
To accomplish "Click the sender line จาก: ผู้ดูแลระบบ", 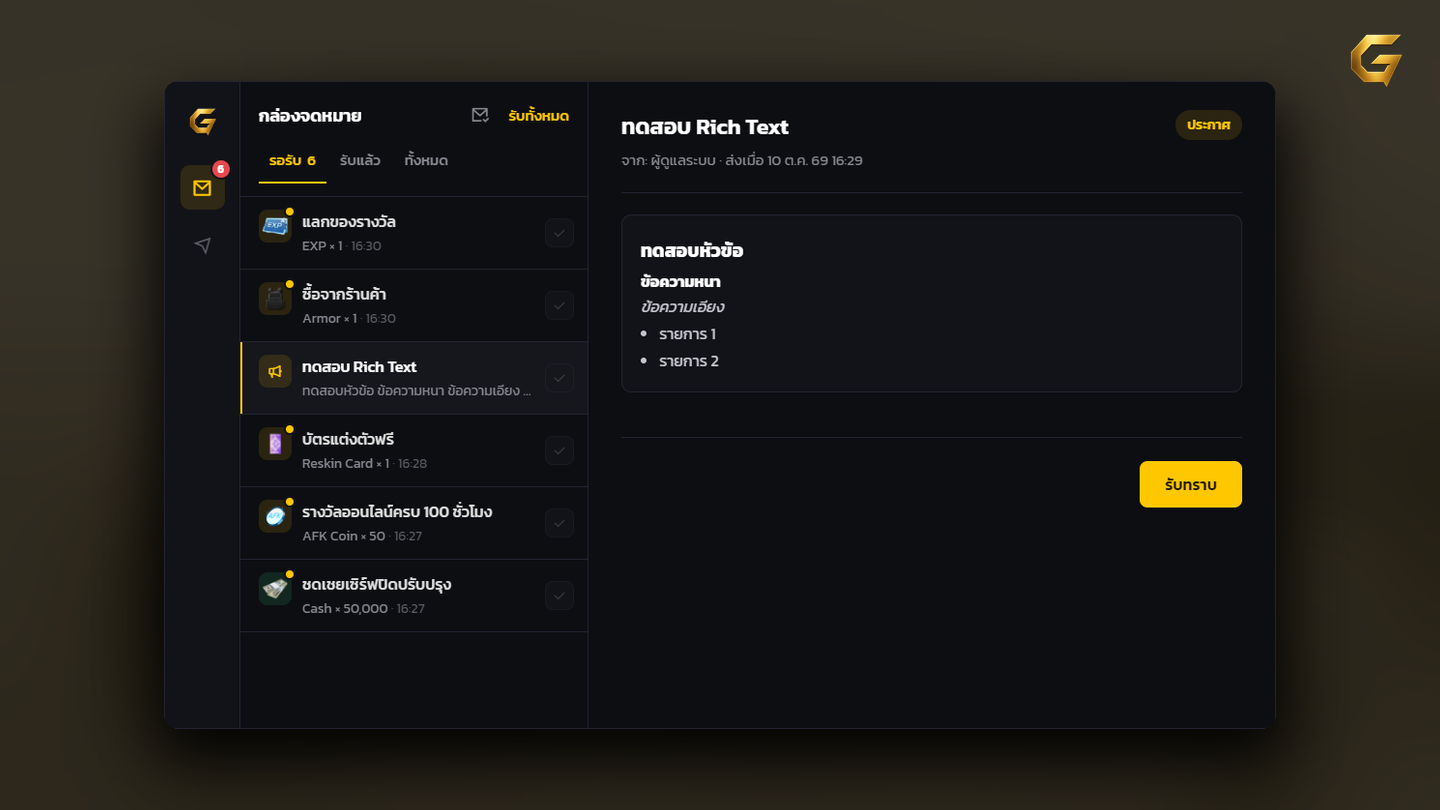I will (x=668, y=161).
